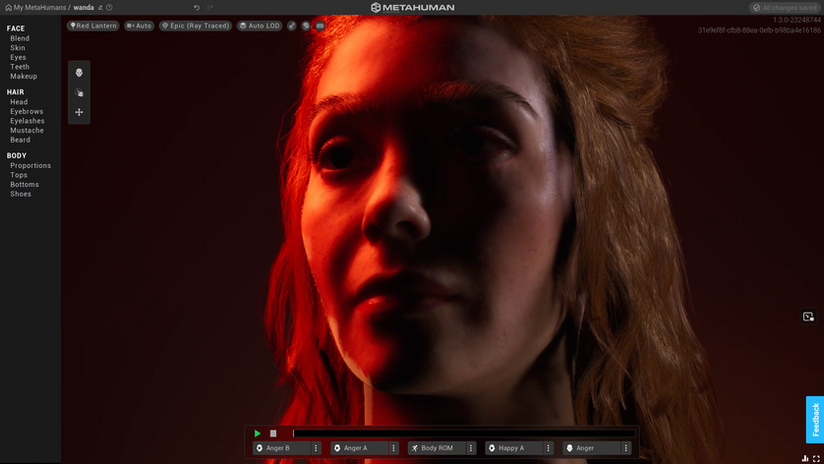Open the Beard hair section
This screenshot has width=824, height=464.
pyautogui.click(x=20, y=140)
